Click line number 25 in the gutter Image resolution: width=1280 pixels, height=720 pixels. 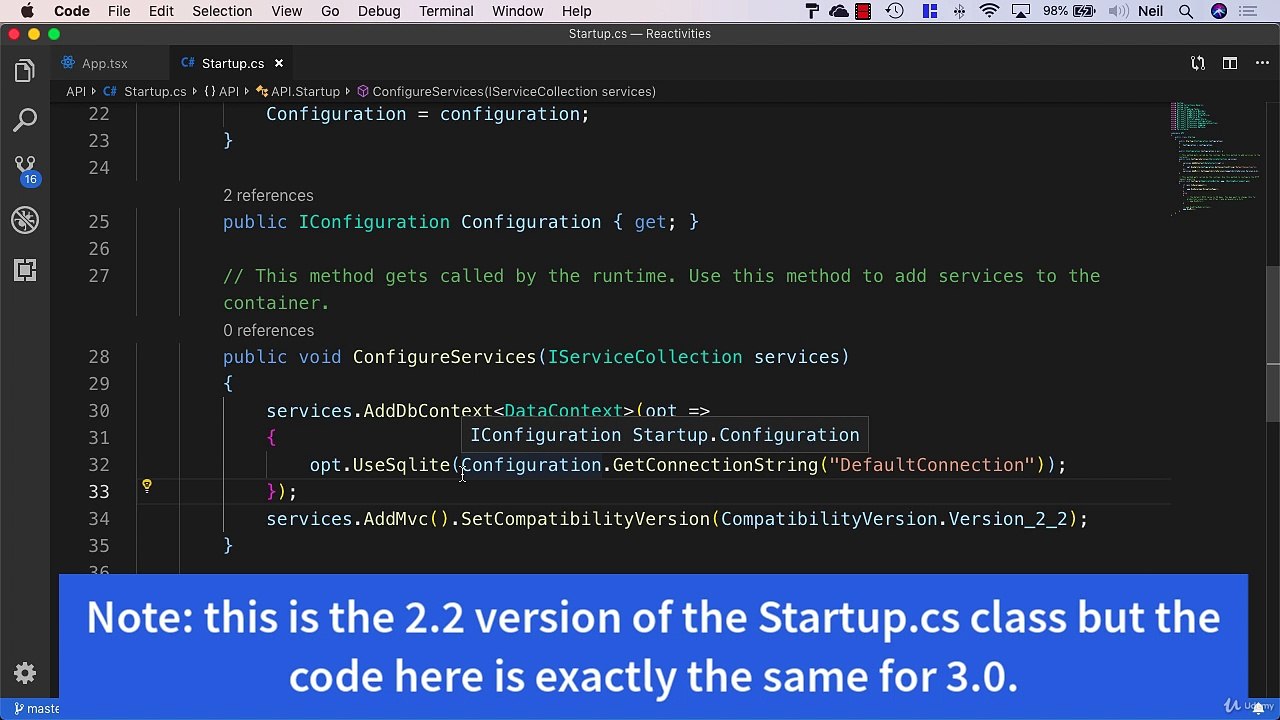tap(99, 222)
